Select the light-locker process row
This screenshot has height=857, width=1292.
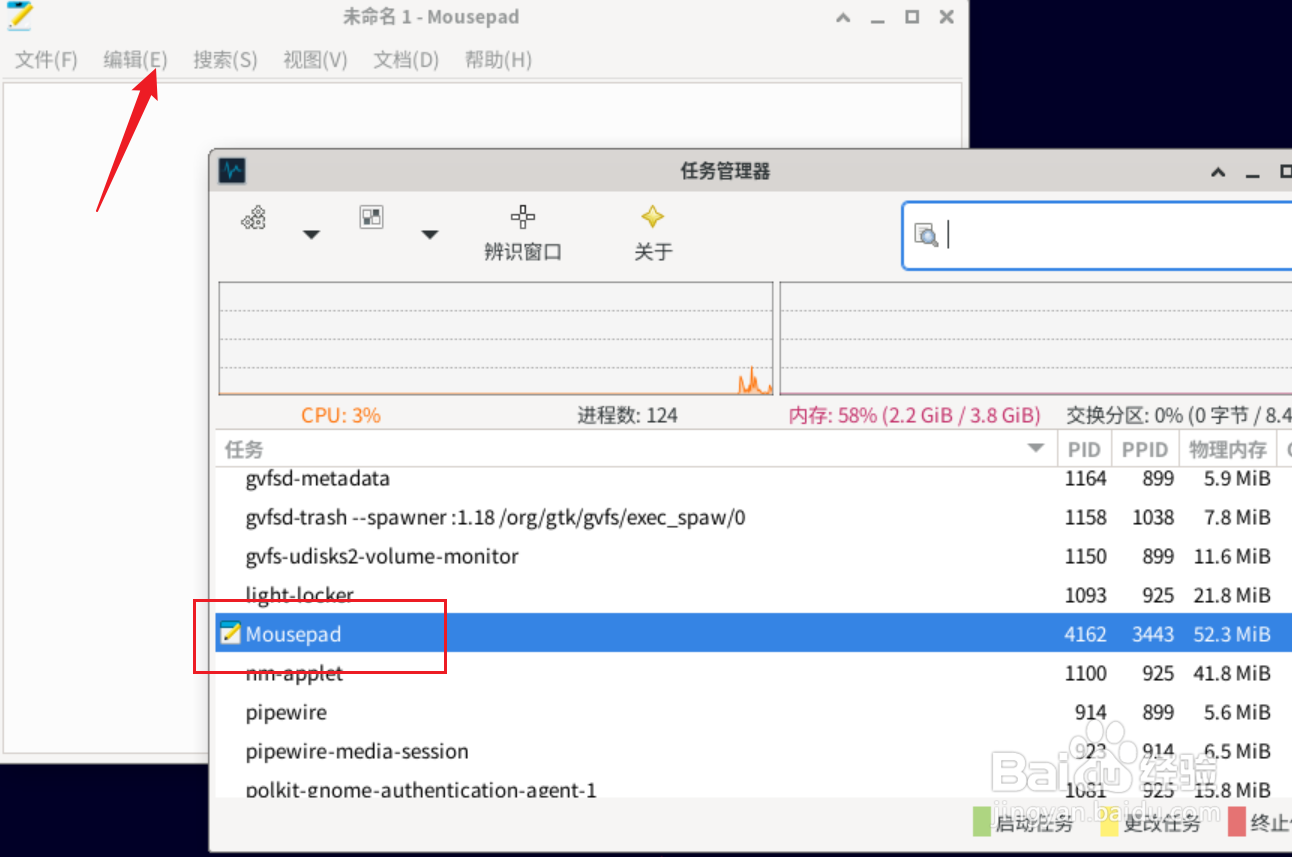pyautogui.click(x=753, y=595)
